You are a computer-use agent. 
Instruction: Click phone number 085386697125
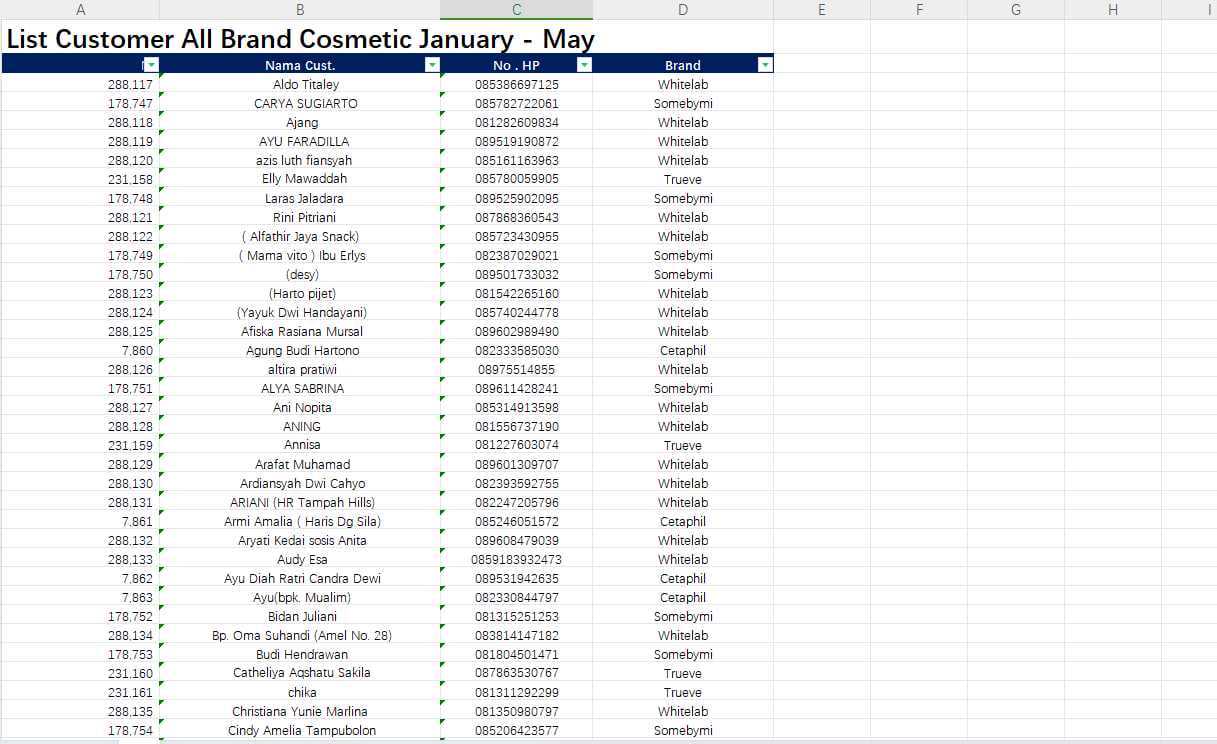click(x=517, y=85)
